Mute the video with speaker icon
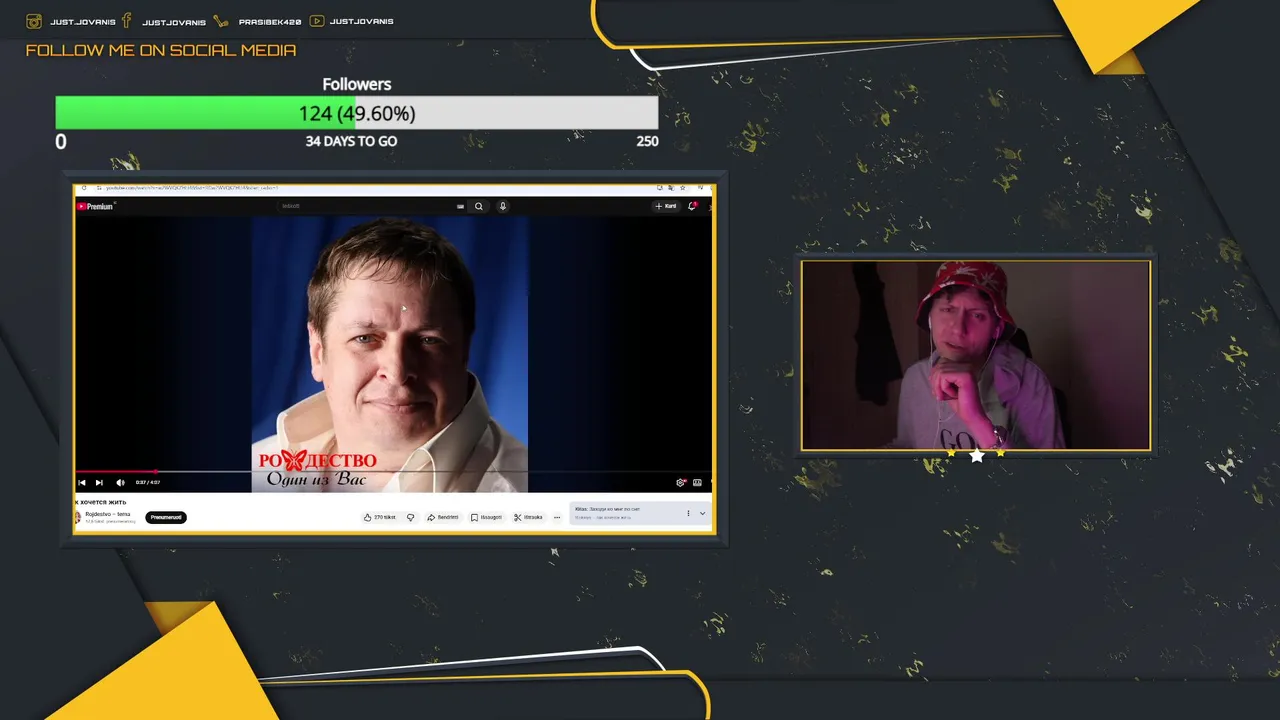 pyautogui.click(x=120, y=482)
